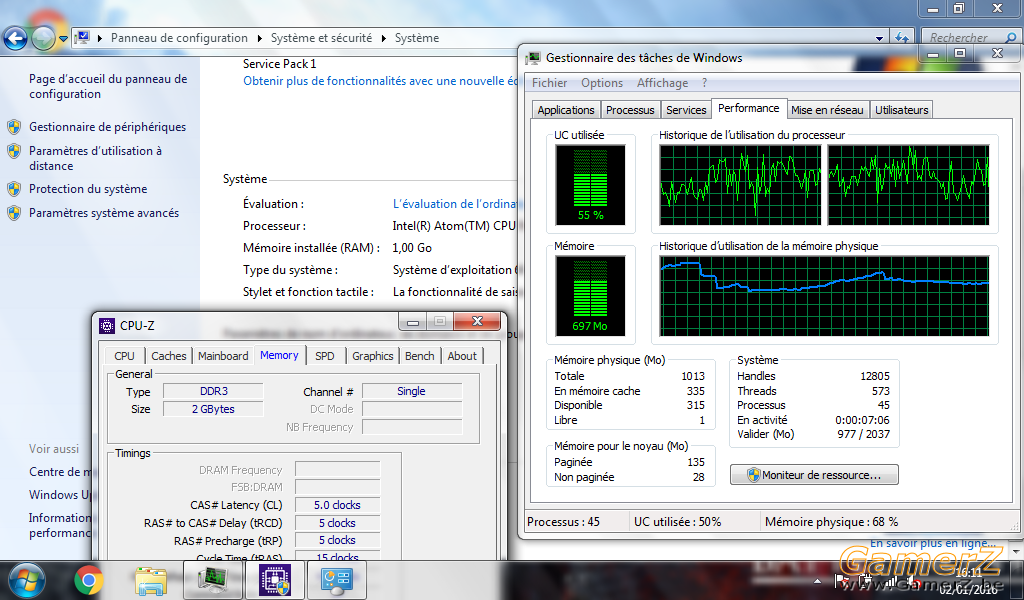Open the ? help menu in Task Manager

pos(705,83)
